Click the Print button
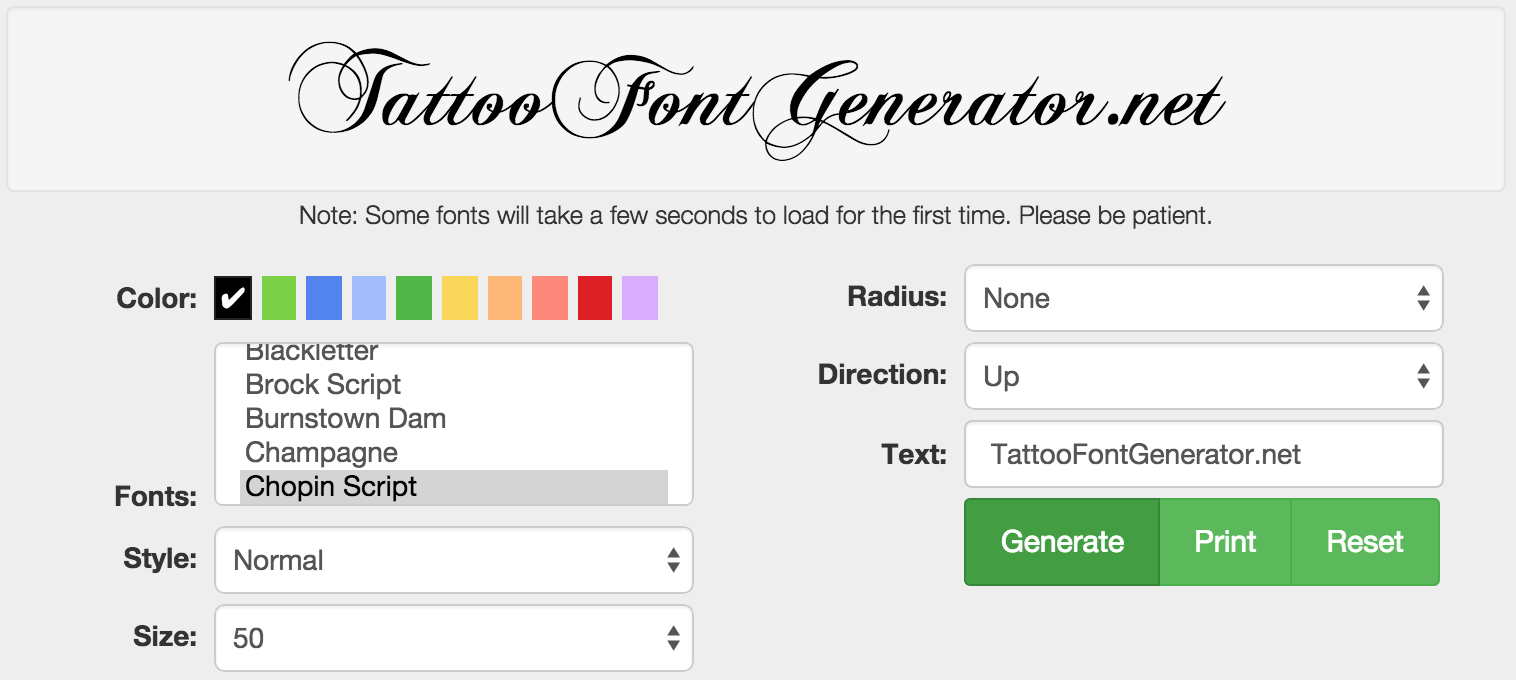Viewport: 1516px width, 680px height. pyautogui.click(x=1225, y=542)
